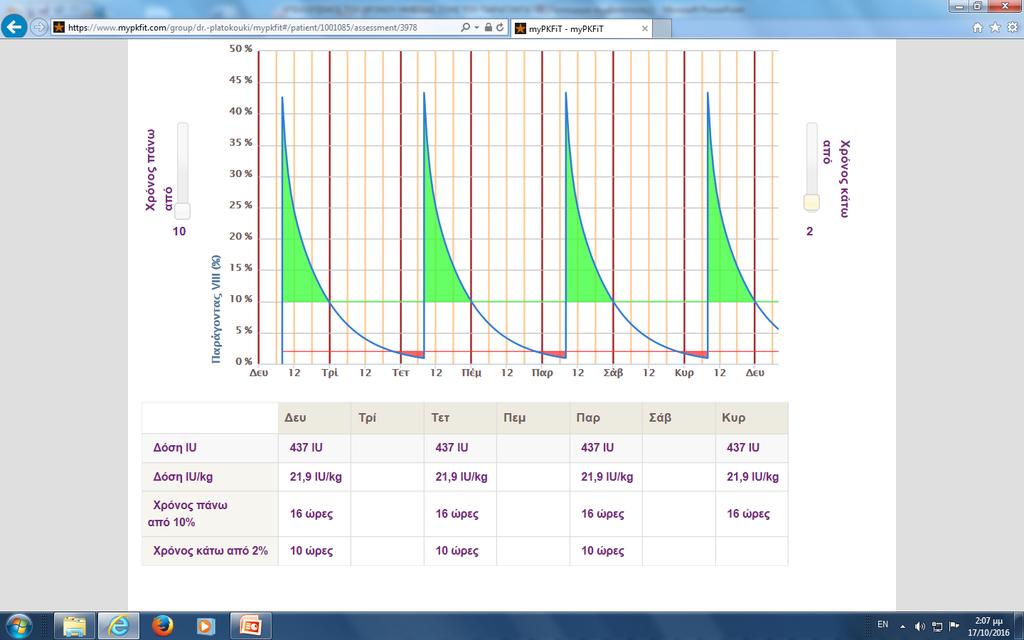The image size is (1024, 640).
Task: Click the Σάβ column header in table
Action: [x=679, y=418]
